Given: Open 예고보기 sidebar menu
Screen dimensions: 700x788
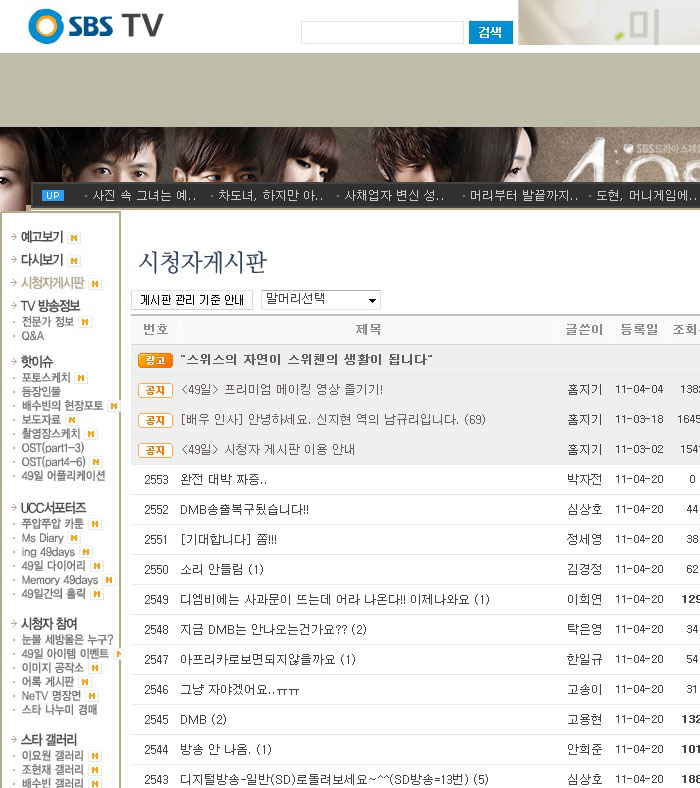Looking at the screenshot, I should pos(42,237).
